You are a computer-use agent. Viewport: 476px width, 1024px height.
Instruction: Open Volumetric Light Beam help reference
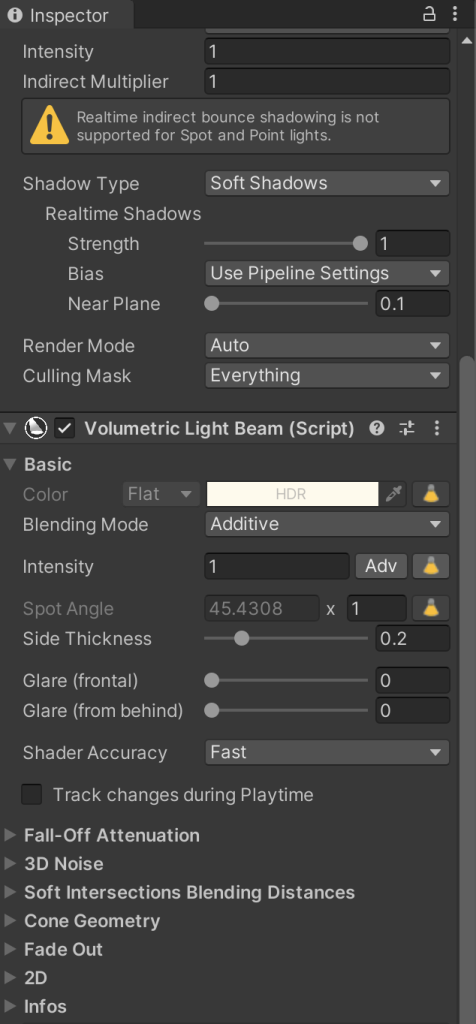(377, 428)
